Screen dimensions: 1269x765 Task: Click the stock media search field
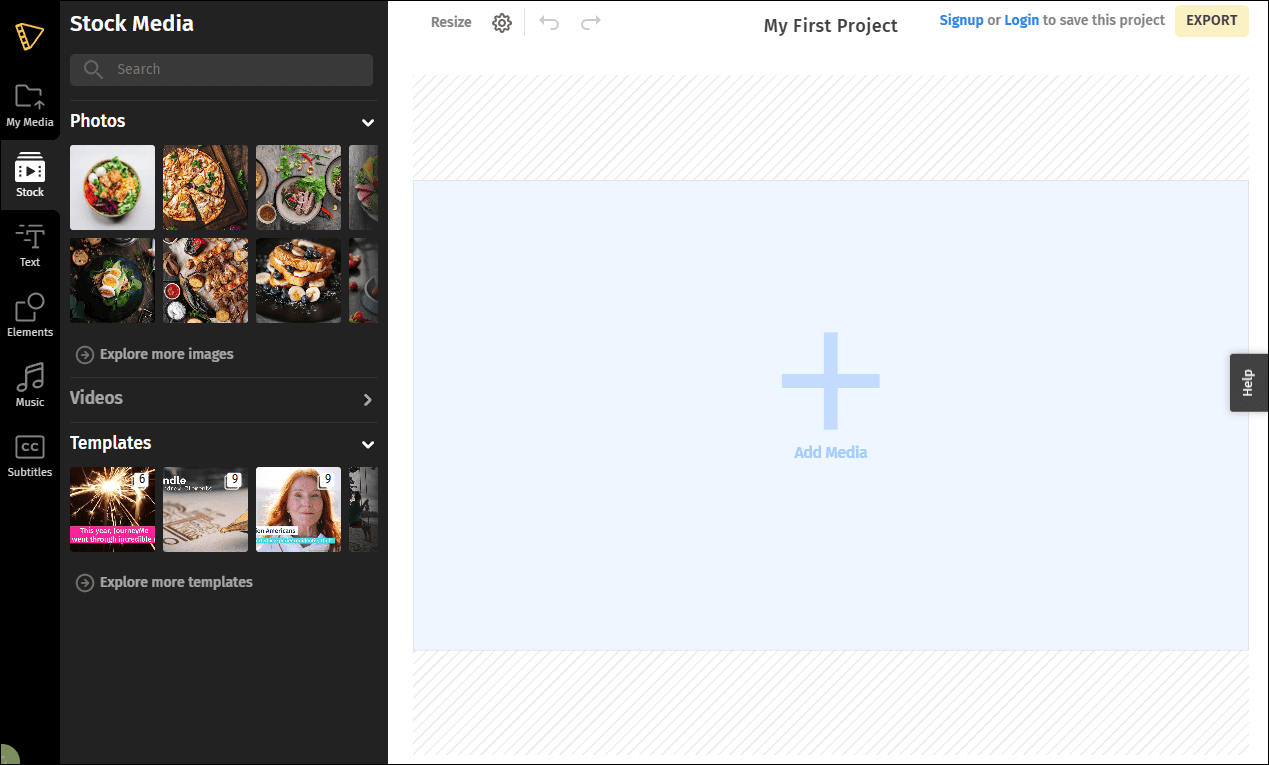point(220,69)
